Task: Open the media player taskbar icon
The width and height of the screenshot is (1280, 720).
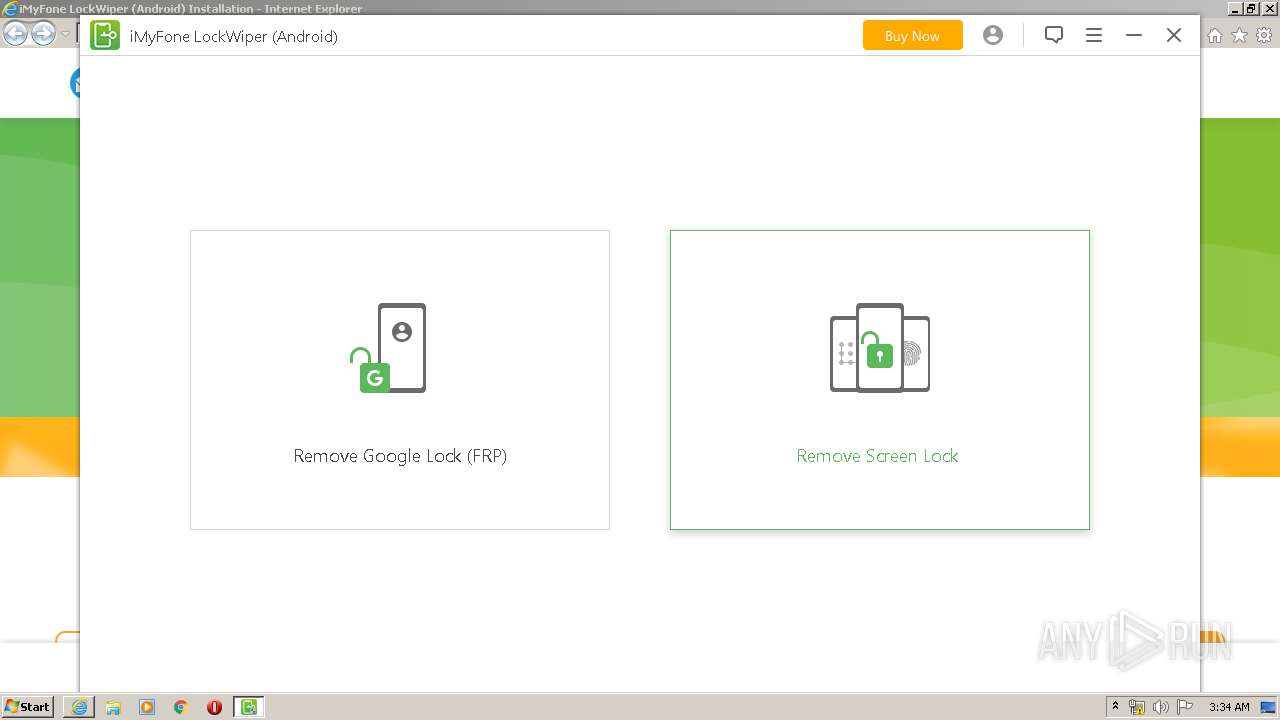Action: click(x=147, y=707)
